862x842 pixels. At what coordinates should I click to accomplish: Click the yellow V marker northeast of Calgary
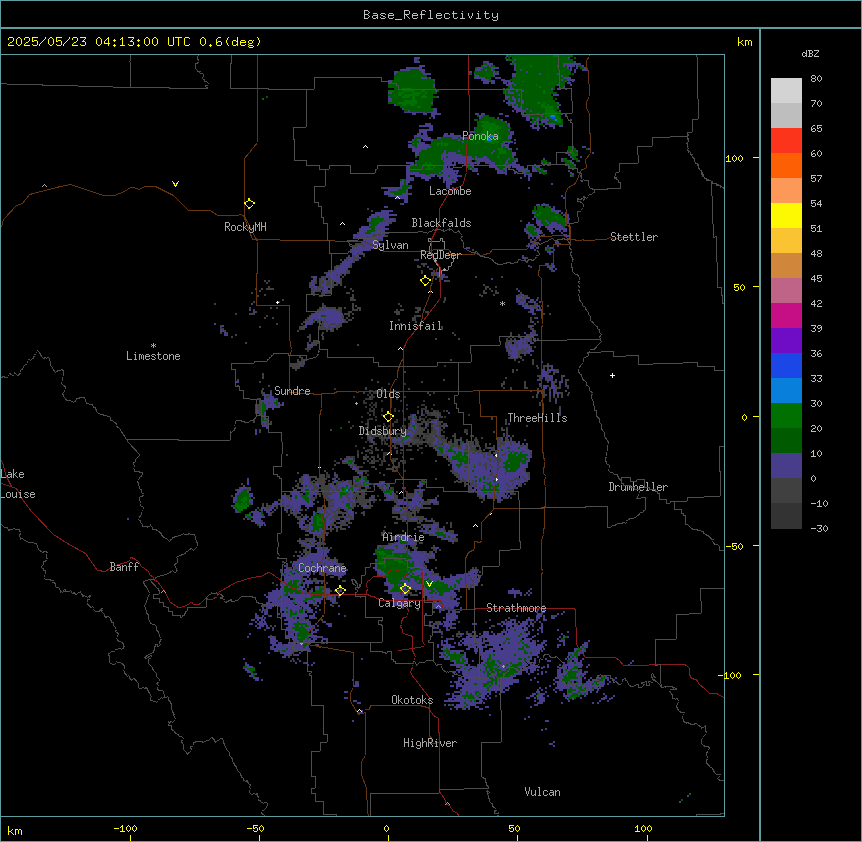pyautogui.click(x=429, y=584)
